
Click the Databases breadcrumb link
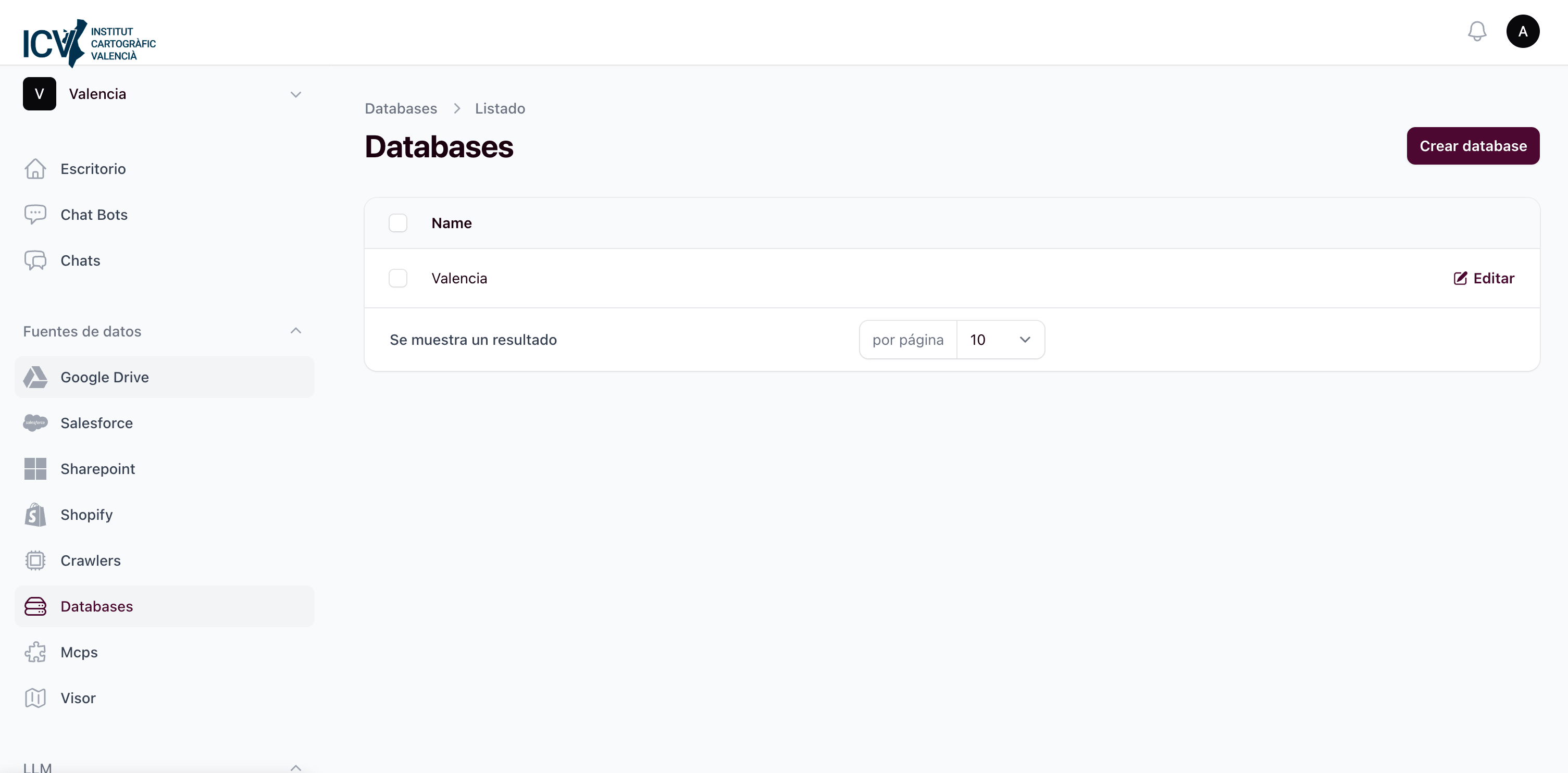tap(401, 108)
